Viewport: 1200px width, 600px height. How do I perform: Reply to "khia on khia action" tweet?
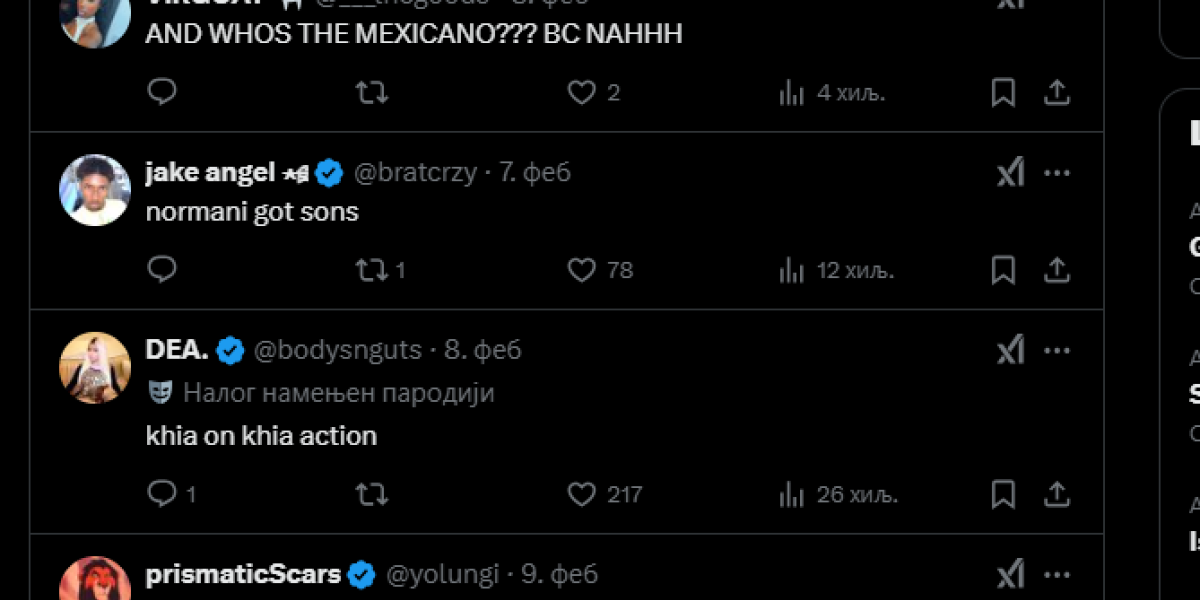(x=162, y=494)
